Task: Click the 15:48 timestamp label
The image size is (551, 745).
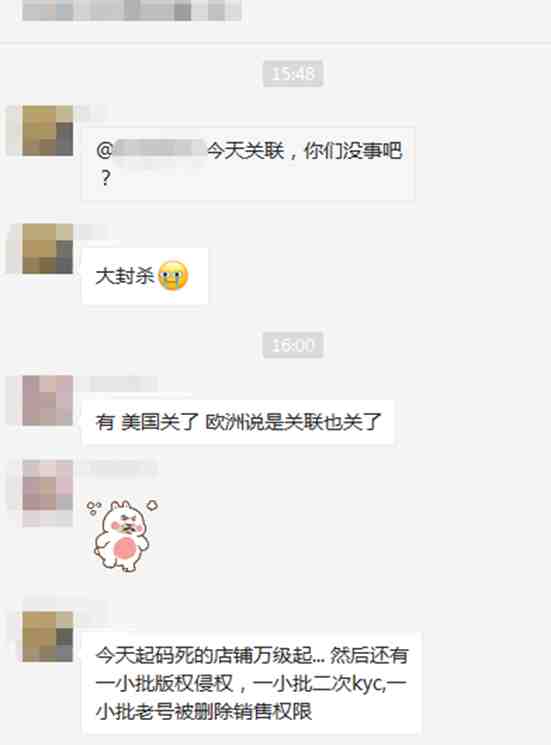Action: click(293, 74)
